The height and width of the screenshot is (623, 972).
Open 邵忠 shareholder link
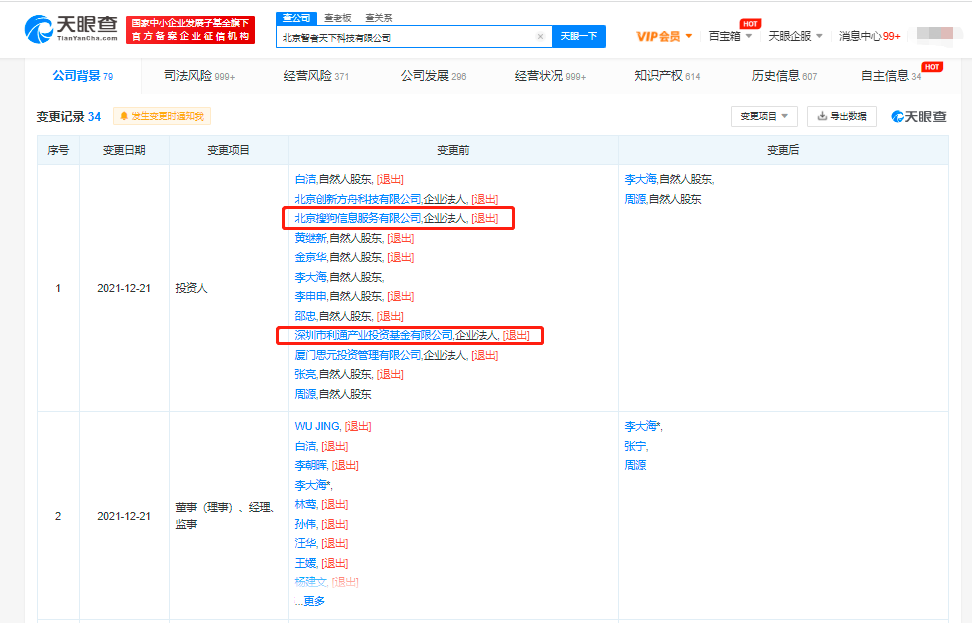305,316
